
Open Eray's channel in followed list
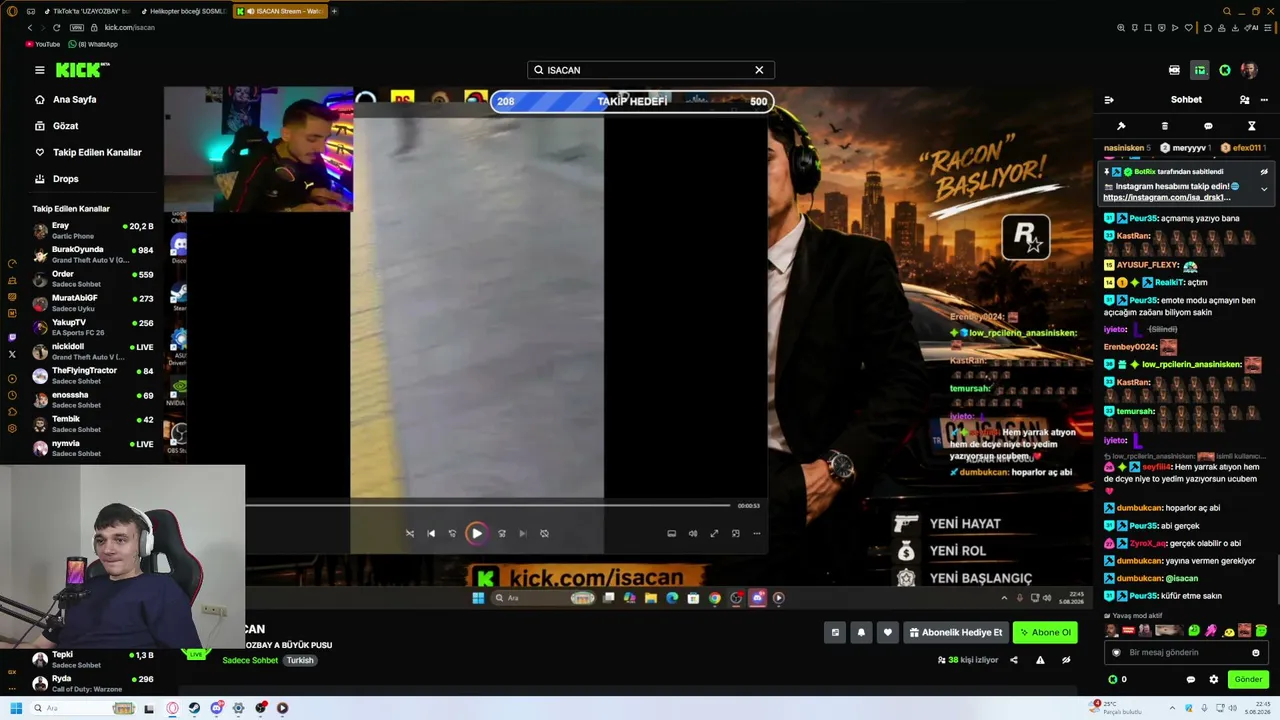click(93, 231)
